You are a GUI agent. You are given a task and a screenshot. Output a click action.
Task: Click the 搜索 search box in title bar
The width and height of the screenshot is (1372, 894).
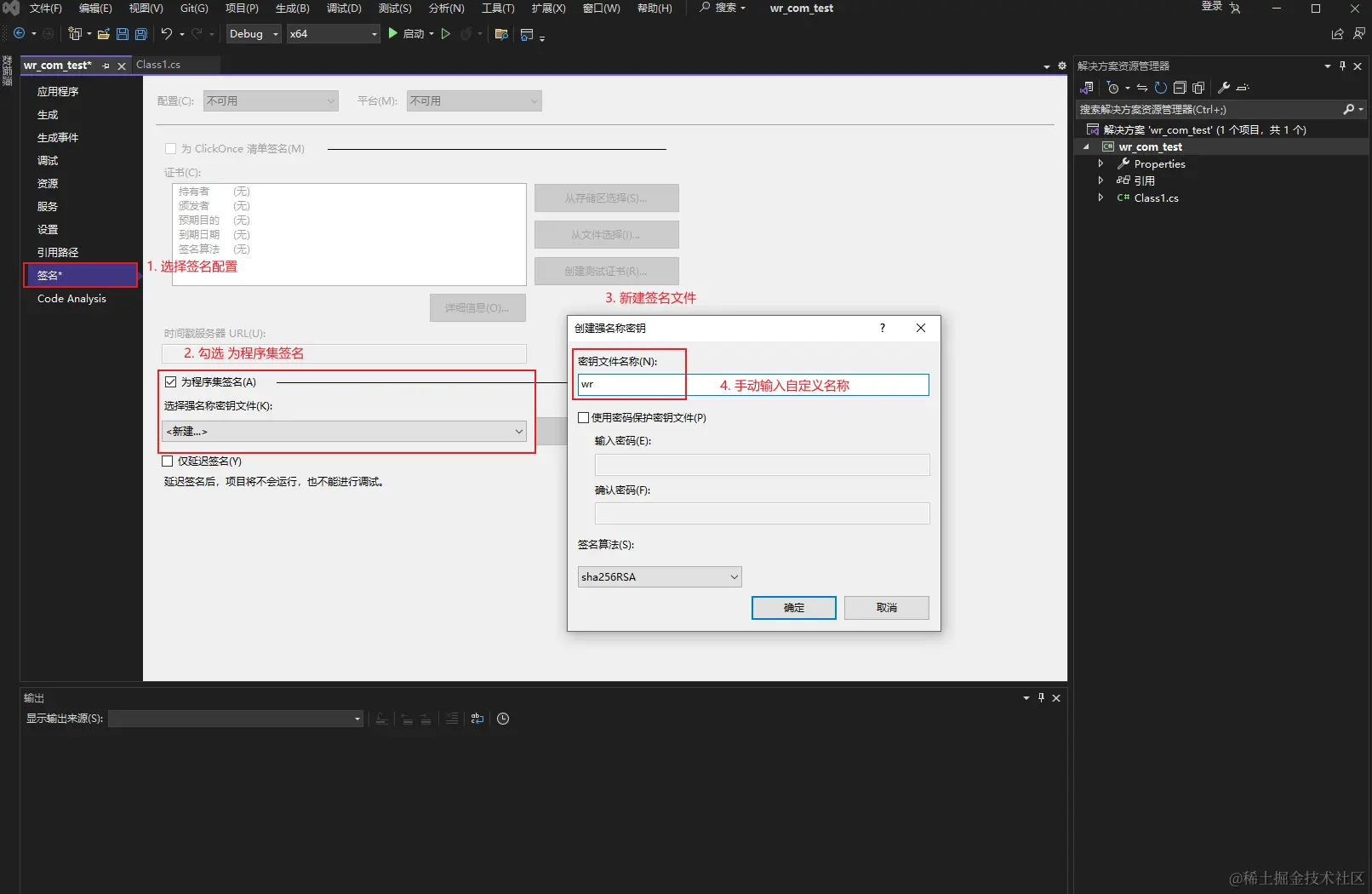coord(723,8)
